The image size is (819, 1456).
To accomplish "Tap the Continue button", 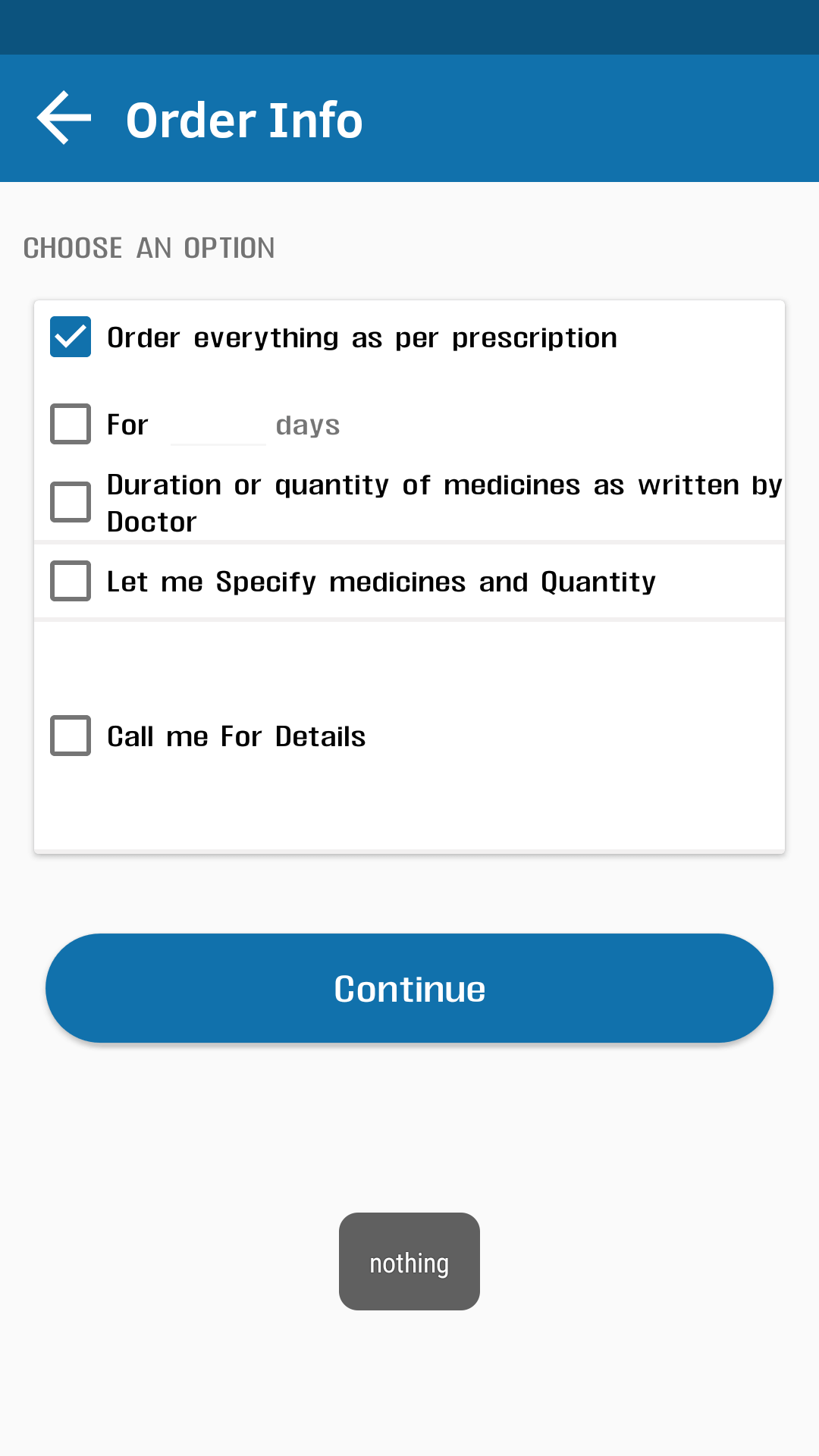I will tap(409, 988).
